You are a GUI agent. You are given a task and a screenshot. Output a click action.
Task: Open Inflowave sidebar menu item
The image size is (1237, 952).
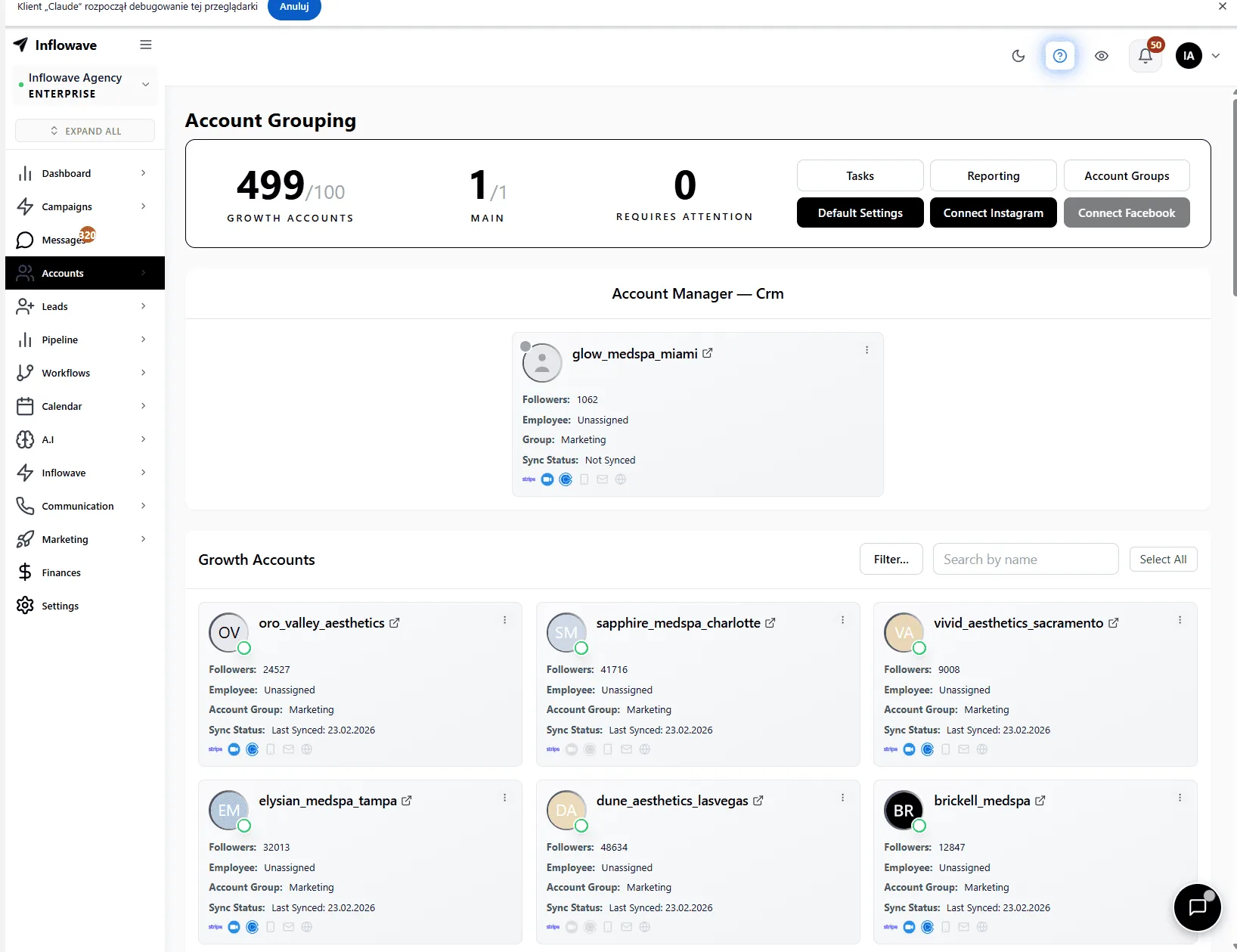[x=85, y=473]
